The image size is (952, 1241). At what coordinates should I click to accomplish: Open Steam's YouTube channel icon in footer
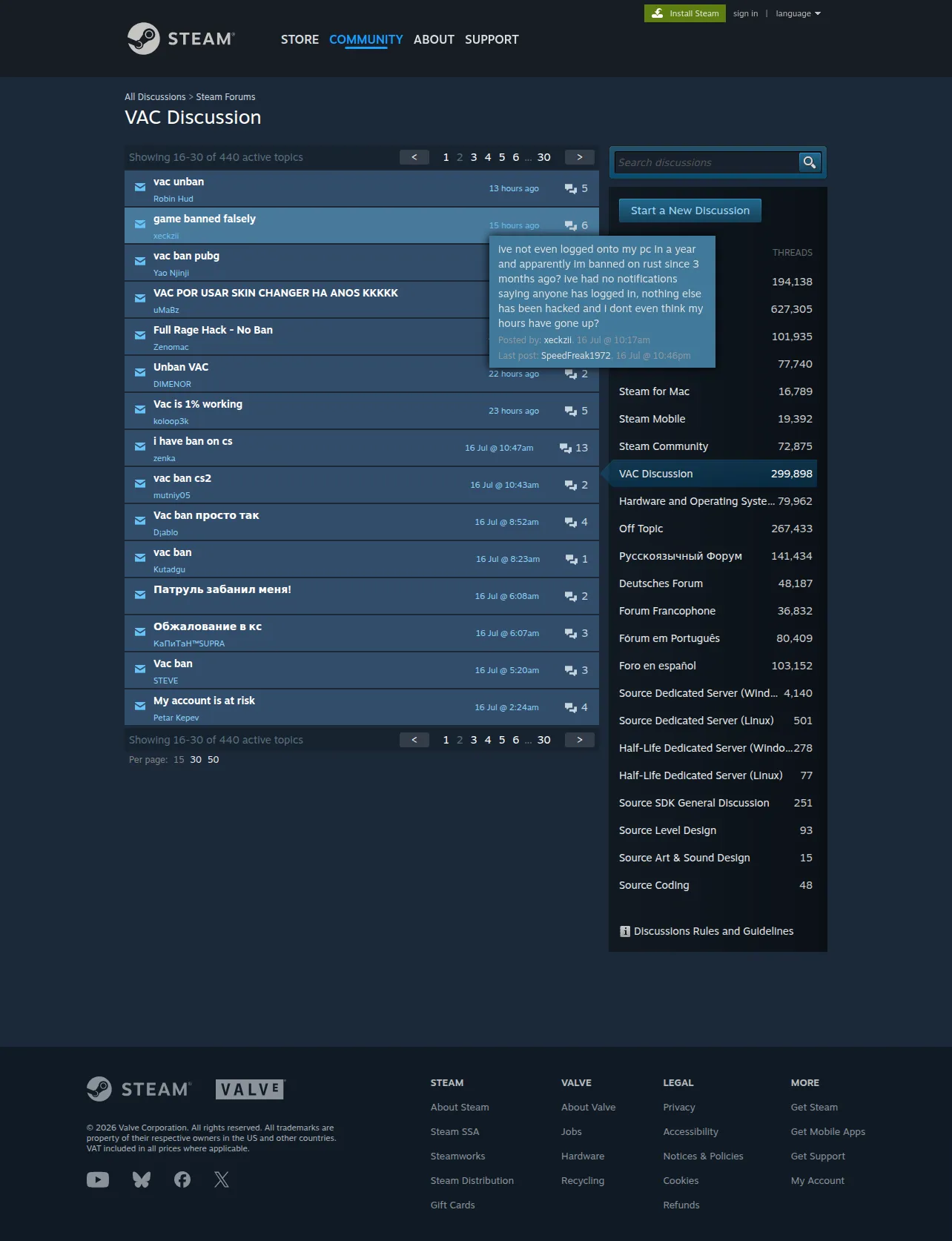98,1179
